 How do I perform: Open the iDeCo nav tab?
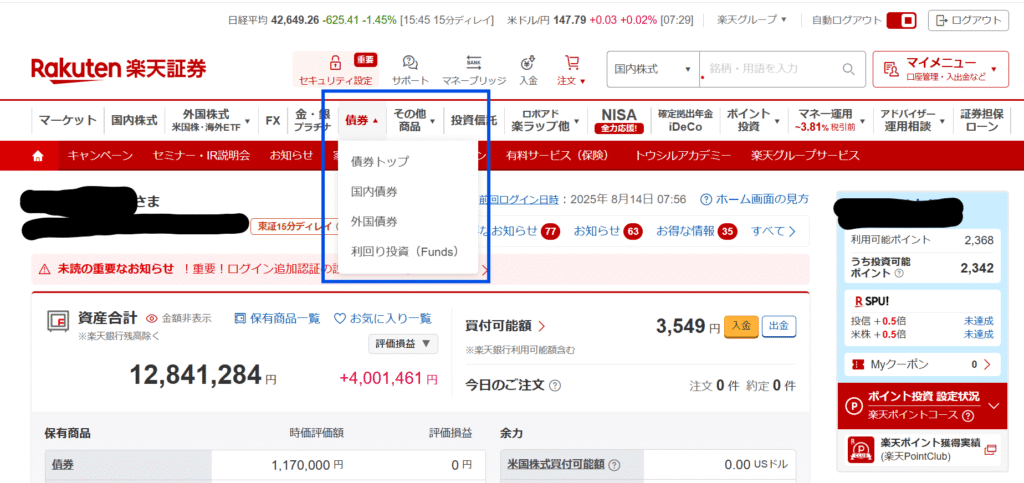[684, 120]
